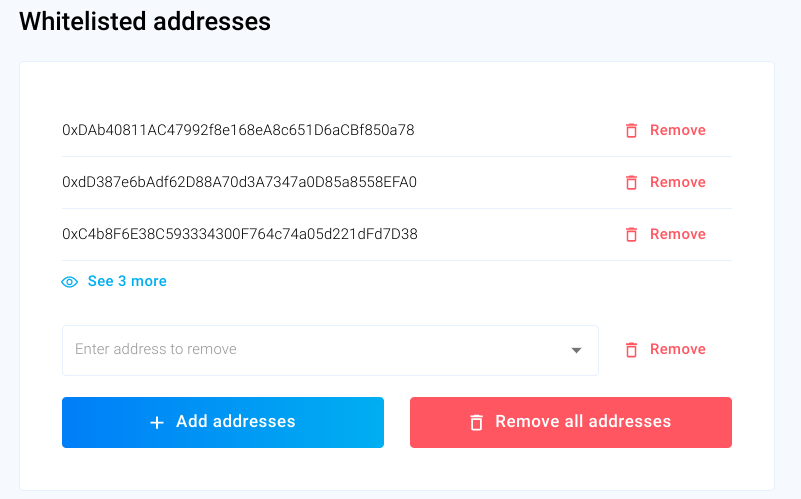Click trash icon in Remove all addresses button
This screenshot has width=801, height=499.
pos(477,423)
